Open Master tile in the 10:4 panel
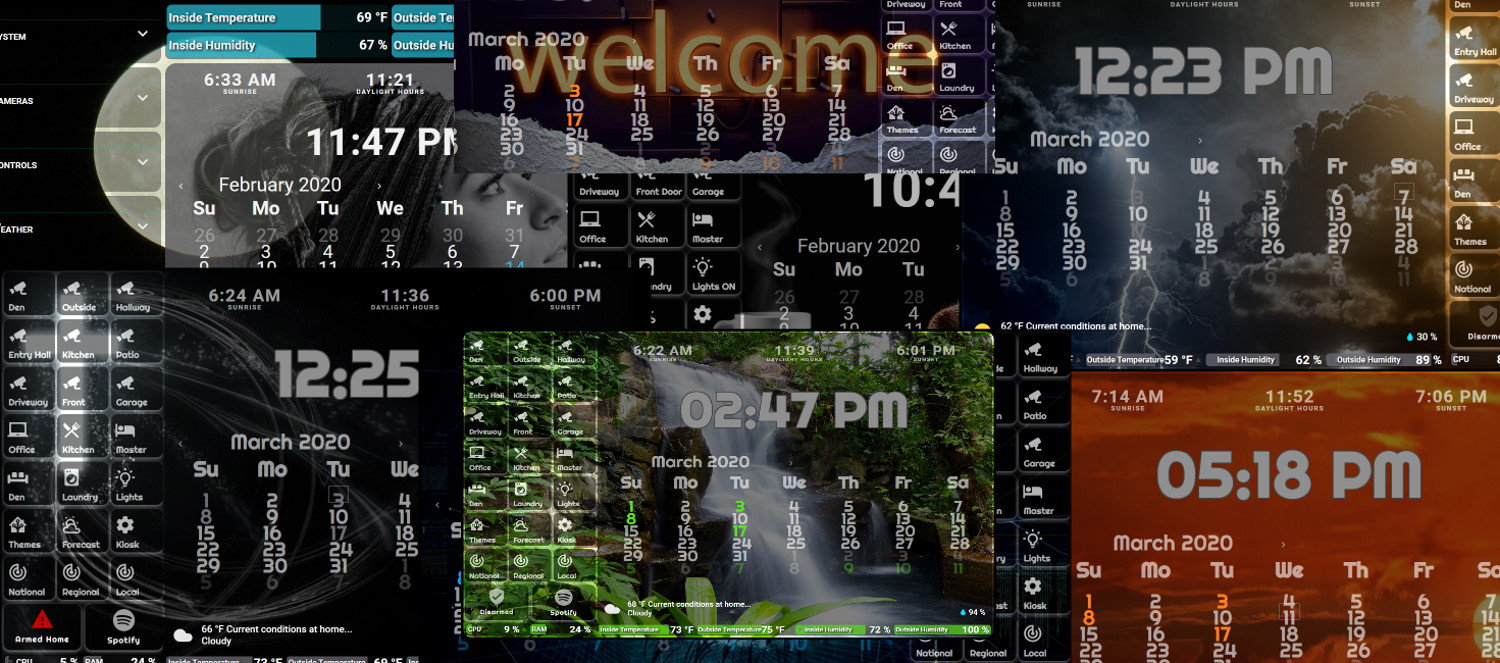Screen dimensions: 1500x663 [x=712, y=225]
